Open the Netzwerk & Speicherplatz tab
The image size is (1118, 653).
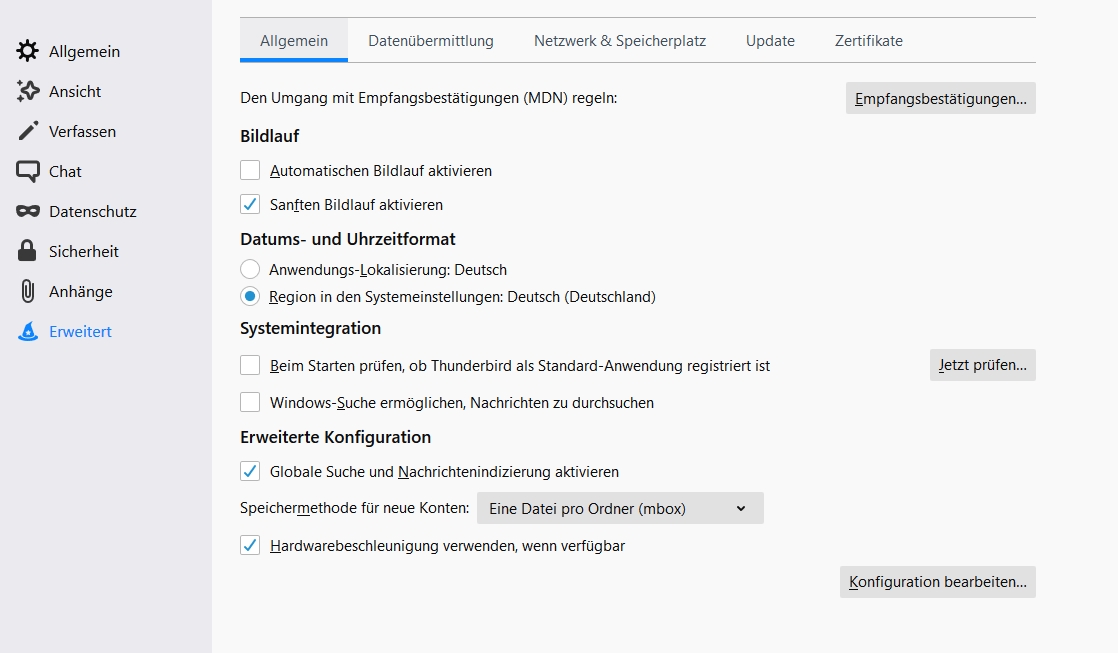pos(620,41)
